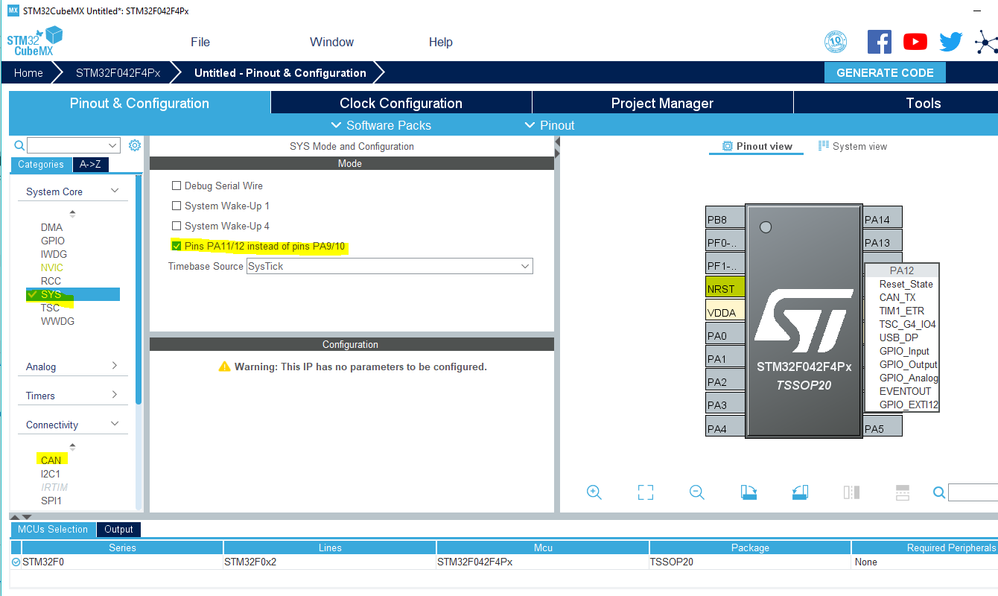The height and width of the screenshot is (596, 998).
Task: Expand the Software Packs dropdown
Action: tap(381, 125)
